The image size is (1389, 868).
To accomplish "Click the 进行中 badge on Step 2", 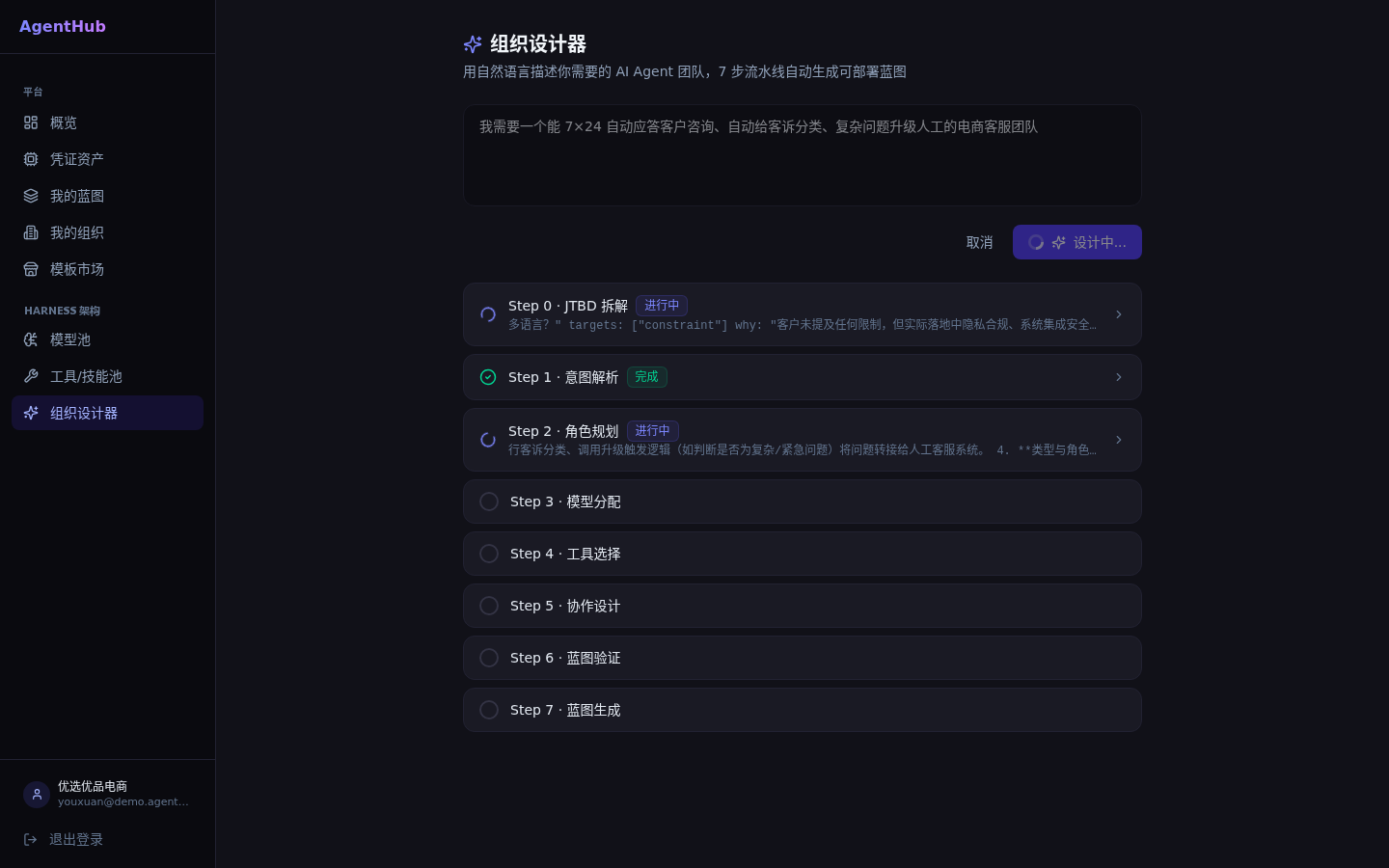I will click(653, 431).
